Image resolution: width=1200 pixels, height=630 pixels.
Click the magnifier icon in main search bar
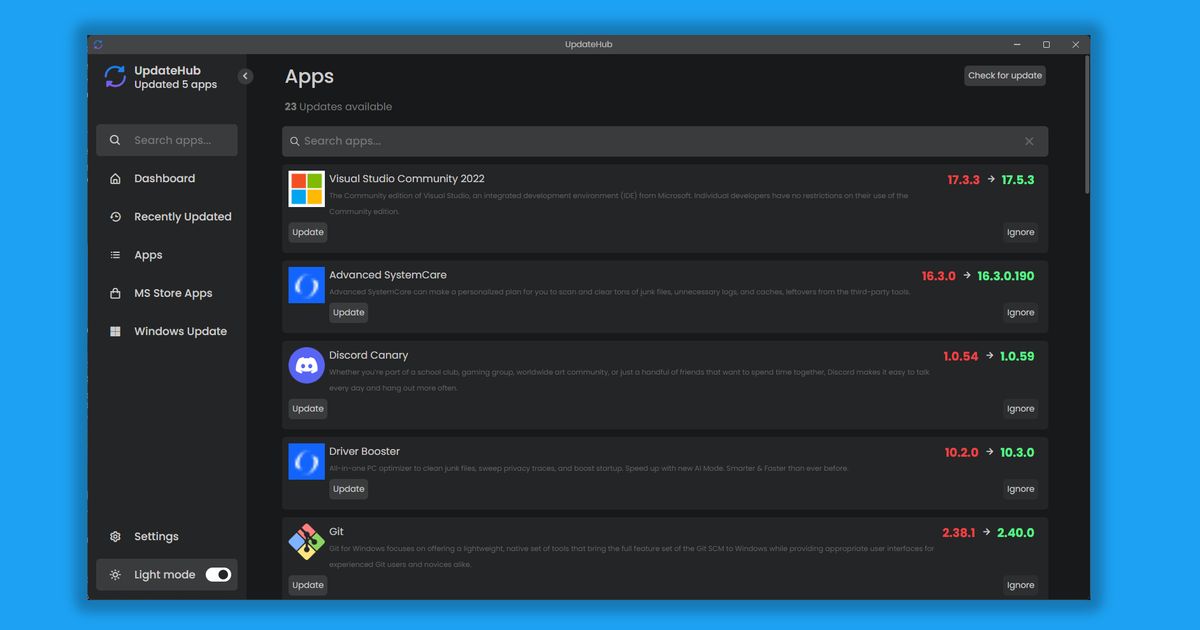tap(295, 141)
